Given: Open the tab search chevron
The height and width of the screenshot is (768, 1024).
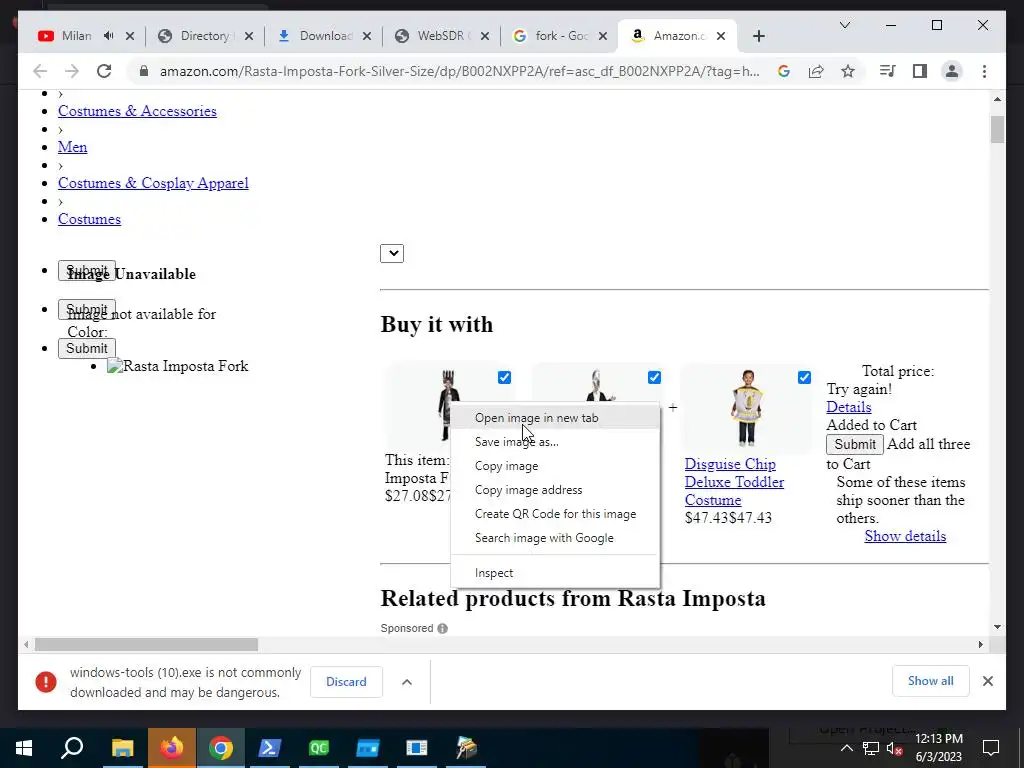Looking at the screenshot, I should pos(844,25).
